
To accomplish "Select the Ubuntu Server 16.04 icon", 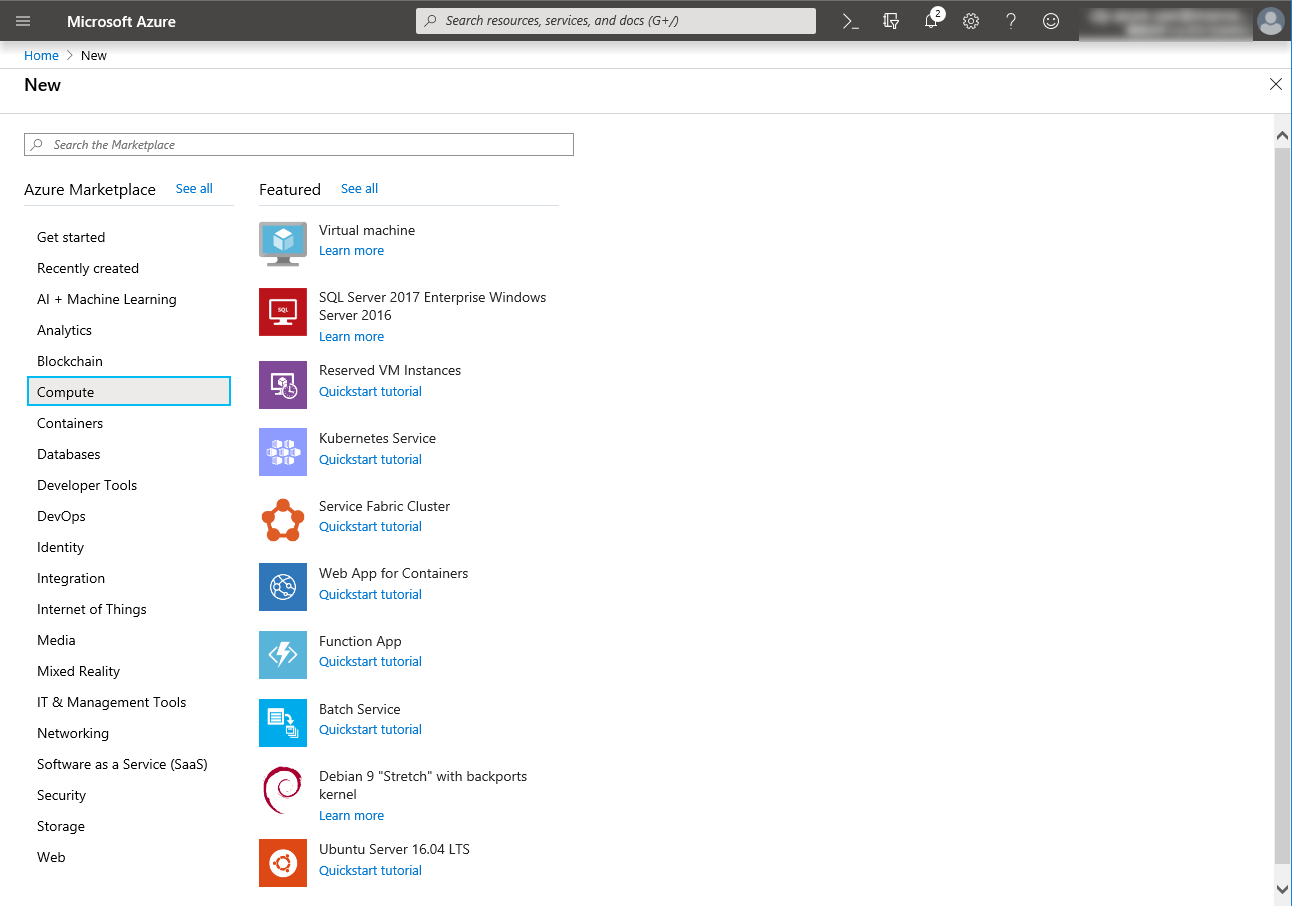I will coord(283,863).
